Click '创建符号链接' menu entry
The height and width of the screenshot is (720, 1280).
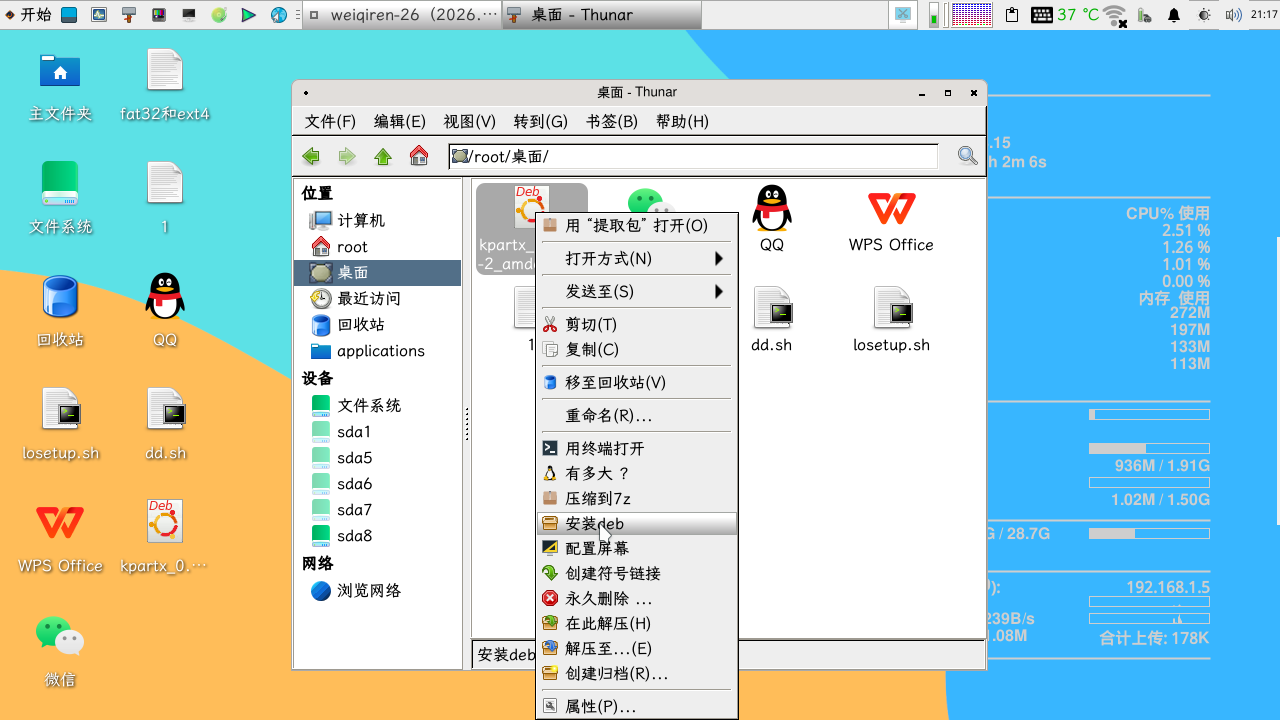[637, 573]
